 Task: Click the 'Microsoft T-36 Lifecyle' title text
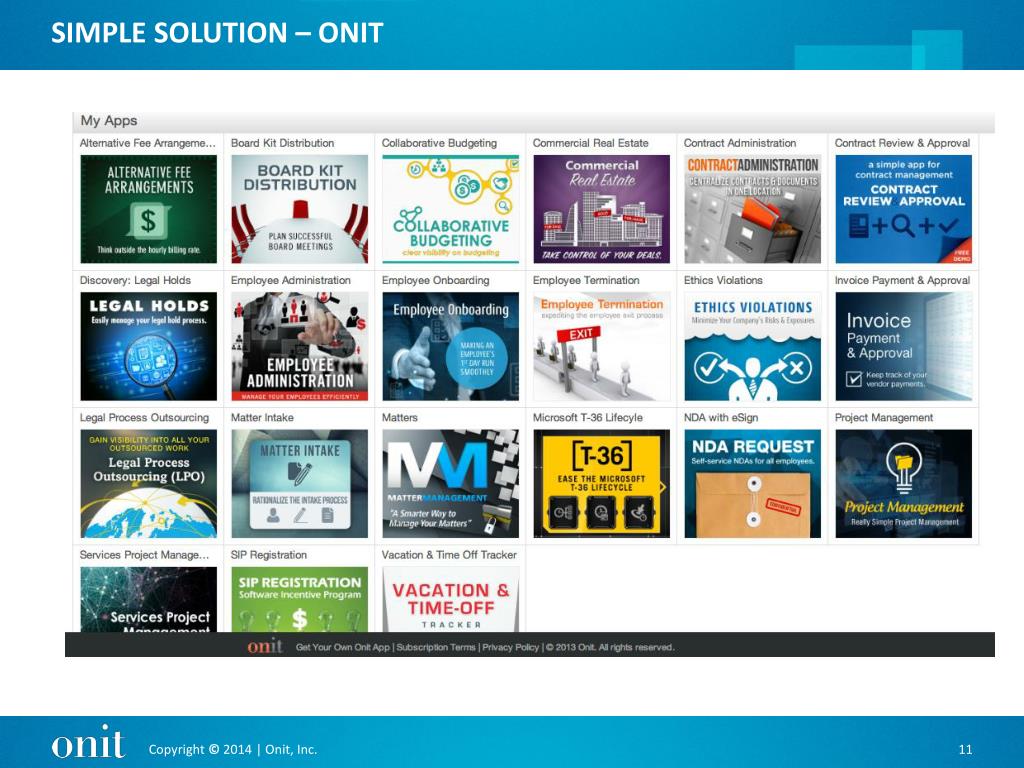[x=588, y=417]
